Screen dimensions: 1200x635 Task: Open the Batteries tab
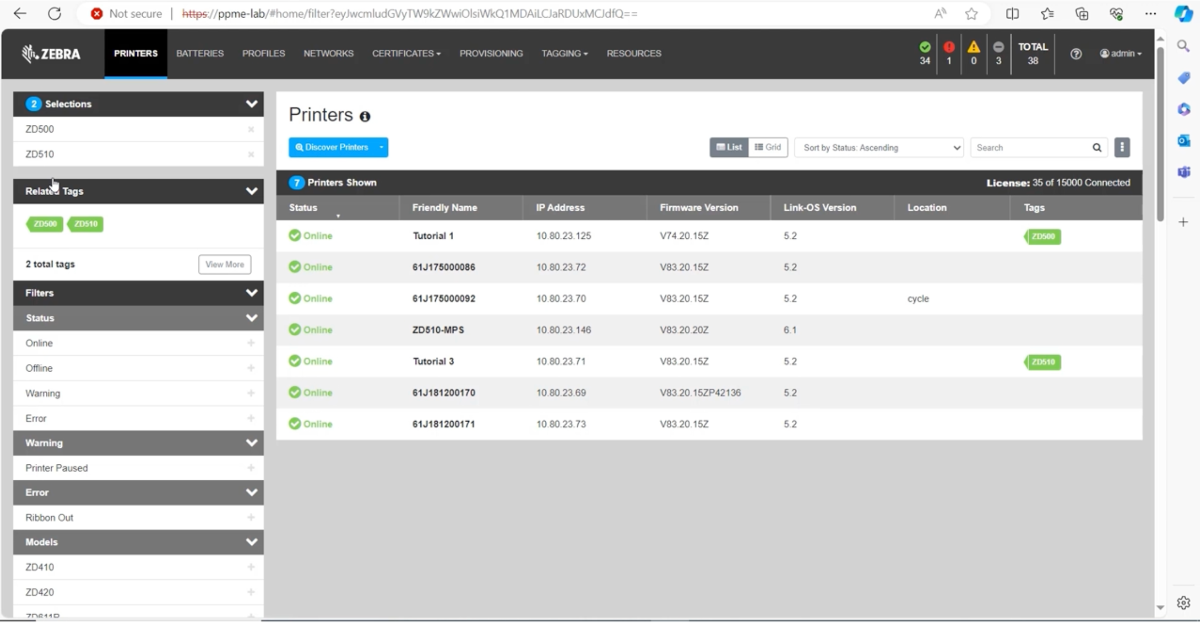pyautogui.click(x=200, y=54)
